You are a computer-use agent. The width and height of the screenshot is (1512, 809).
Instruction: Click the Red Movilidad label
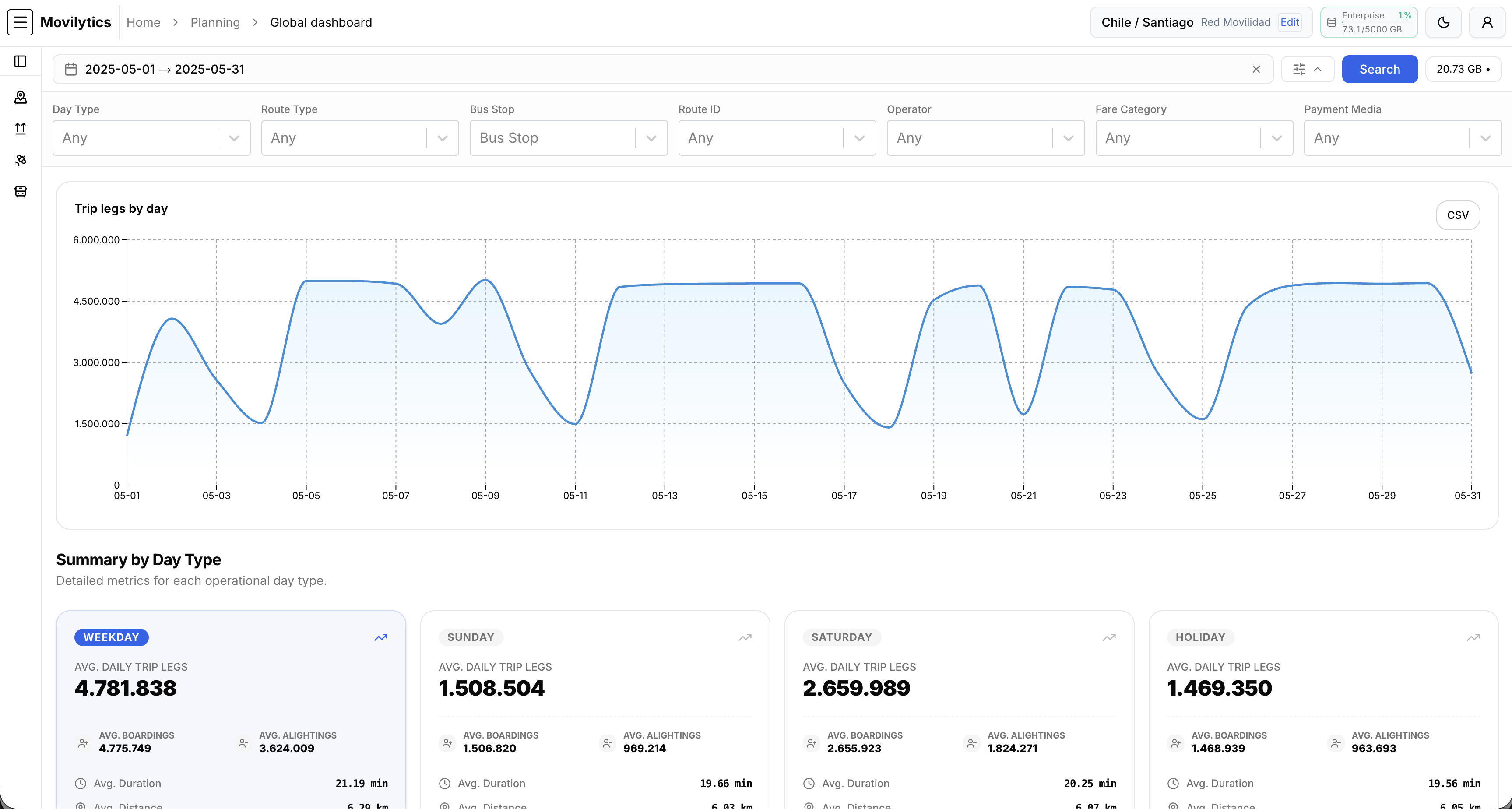[x=1235, y=22]
